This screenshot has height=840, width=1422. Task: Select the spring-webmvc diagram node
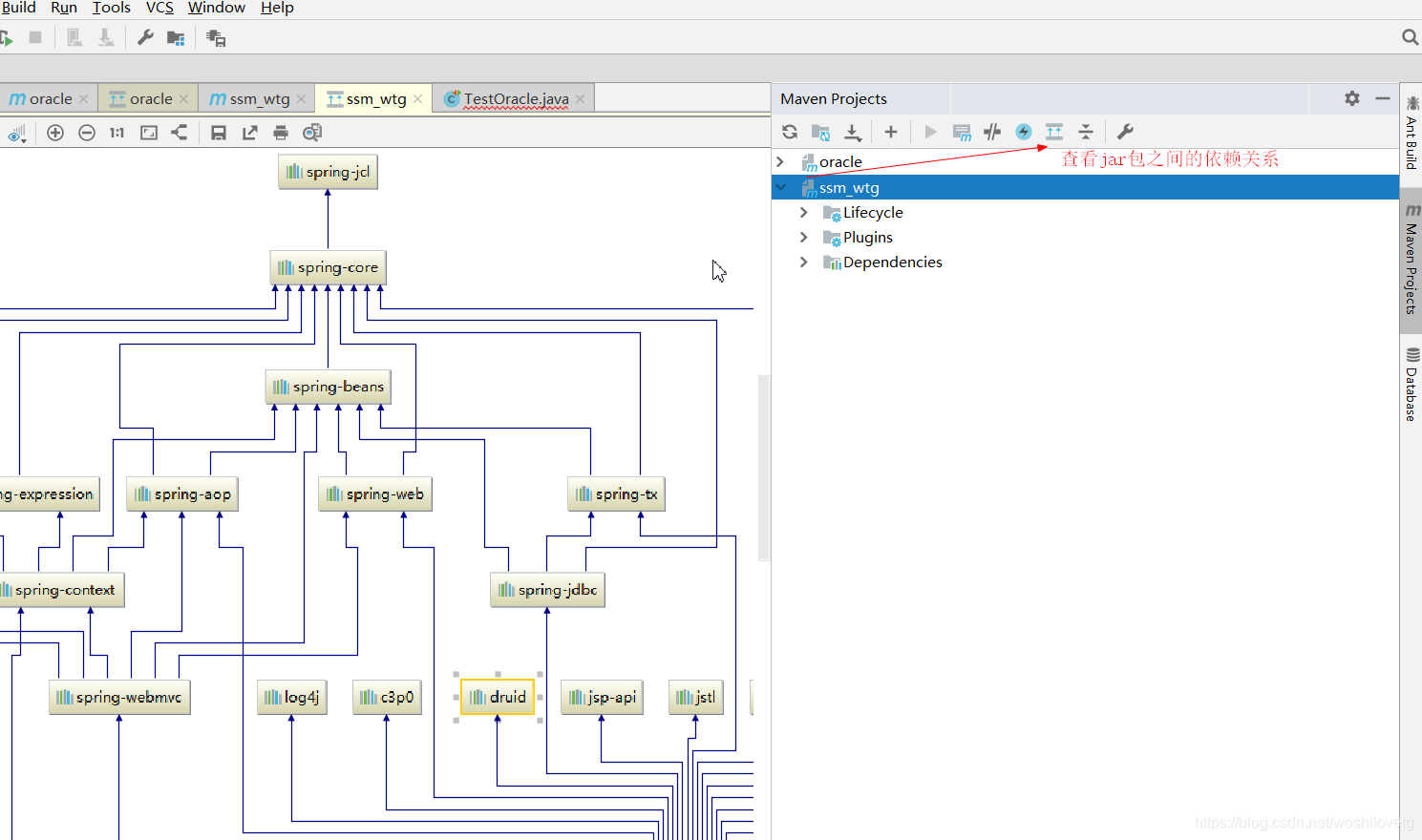click(119, 697)
